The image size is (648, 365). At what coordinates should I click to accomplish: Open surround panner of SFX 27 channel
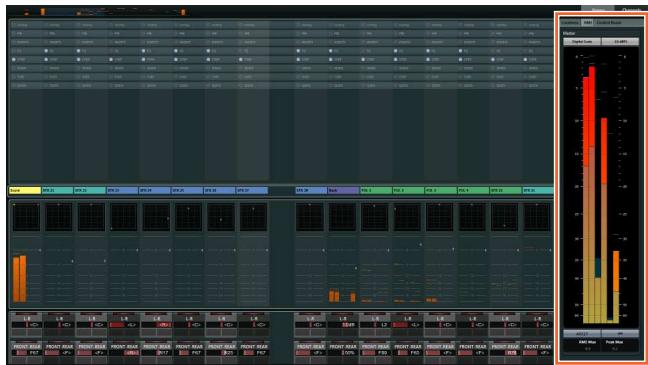coord(253,217)
